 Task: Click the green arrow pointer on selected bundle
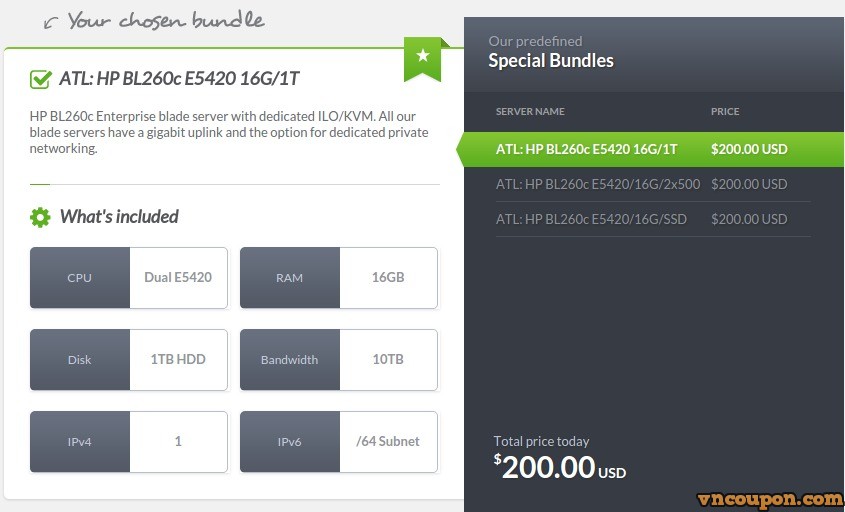(x=460, y=149)
